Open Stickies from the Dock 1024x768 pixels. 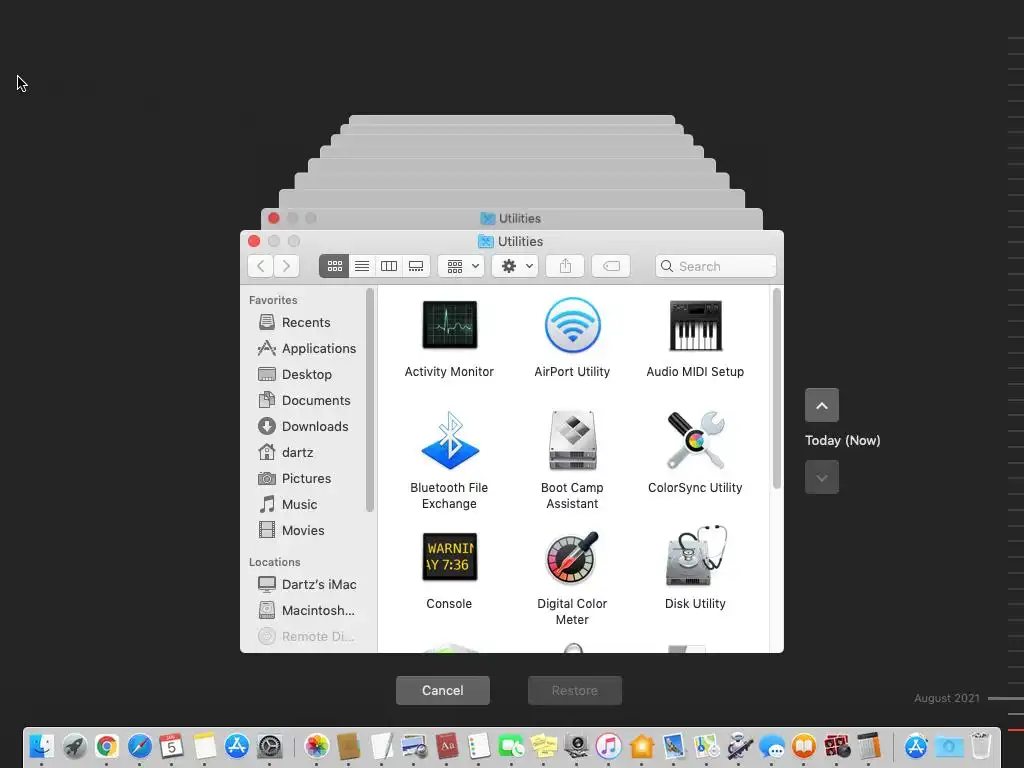click(x=544, y=746)
